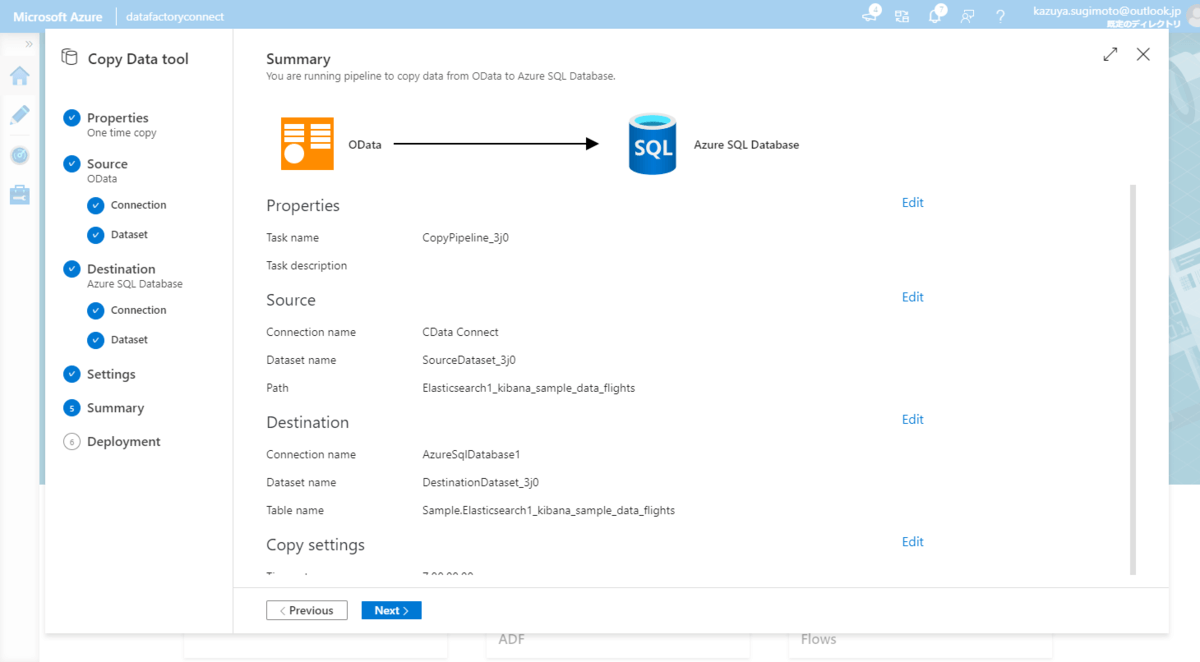1200x662 pixels.
Task: Open the Home icon in left sidebar
Action: [x=20, y=76]
